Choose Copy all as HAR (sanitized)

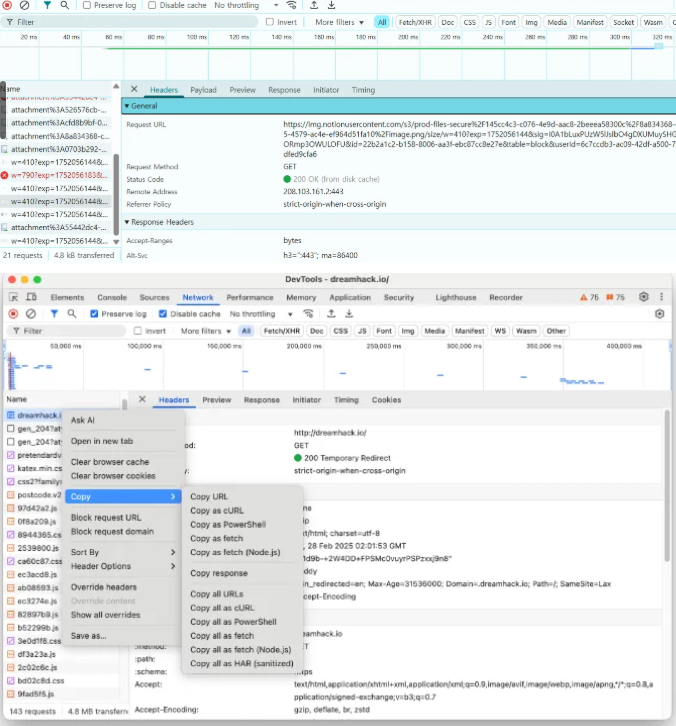[x=242, y=663]
